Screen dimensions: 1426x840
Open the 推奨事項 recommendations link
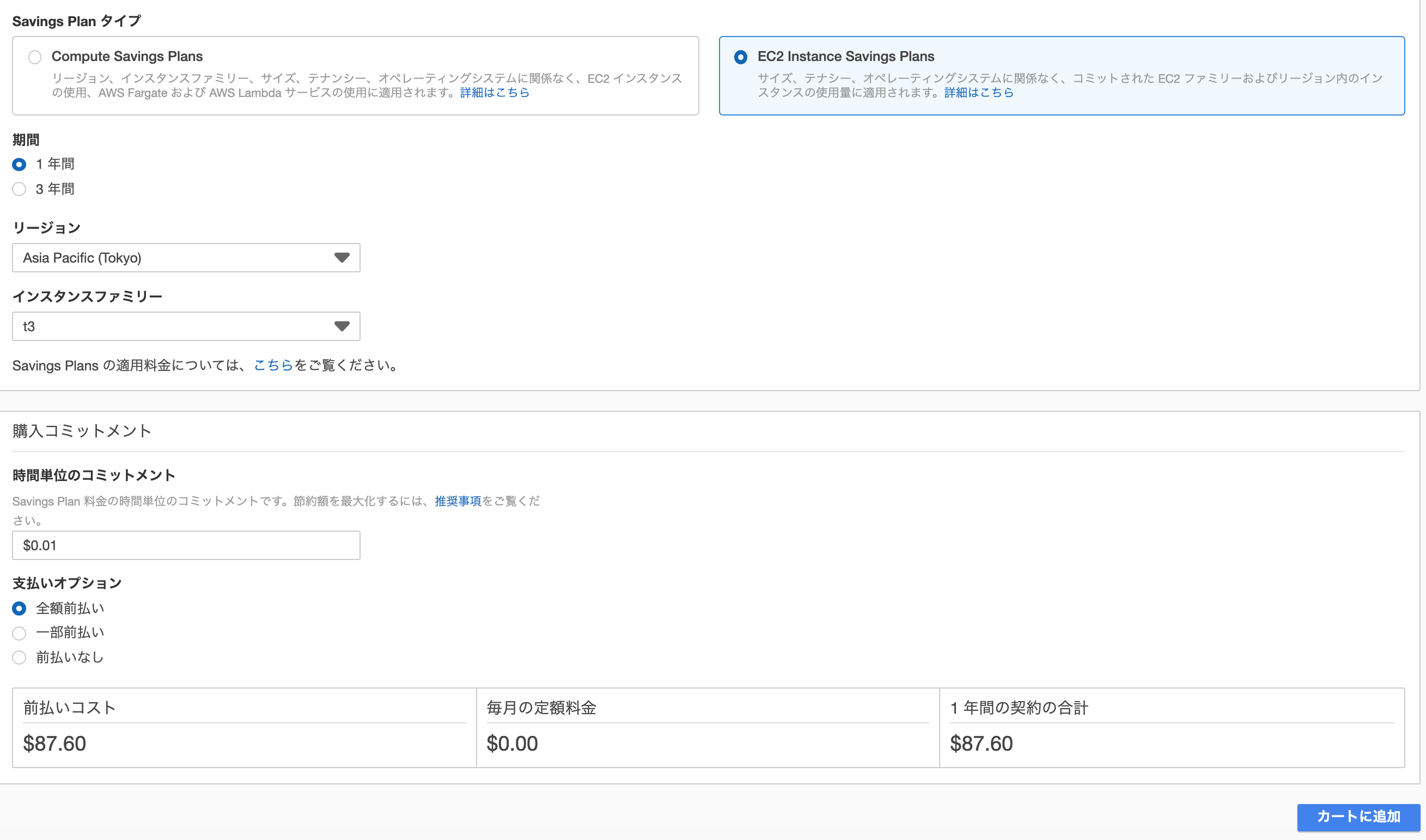pos(458,501)
